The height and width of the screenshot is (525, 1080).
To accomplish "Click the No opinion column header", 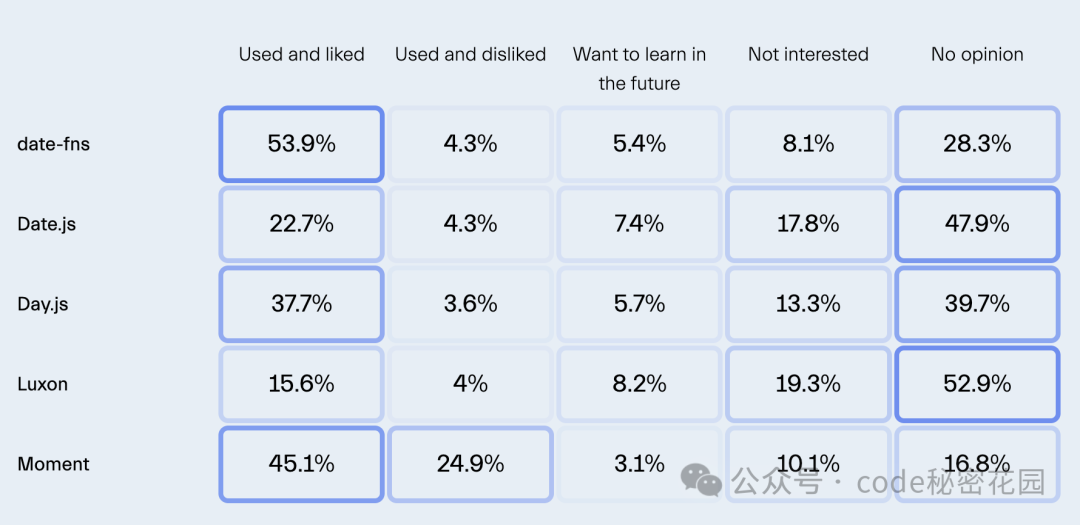I will point(977,54).
